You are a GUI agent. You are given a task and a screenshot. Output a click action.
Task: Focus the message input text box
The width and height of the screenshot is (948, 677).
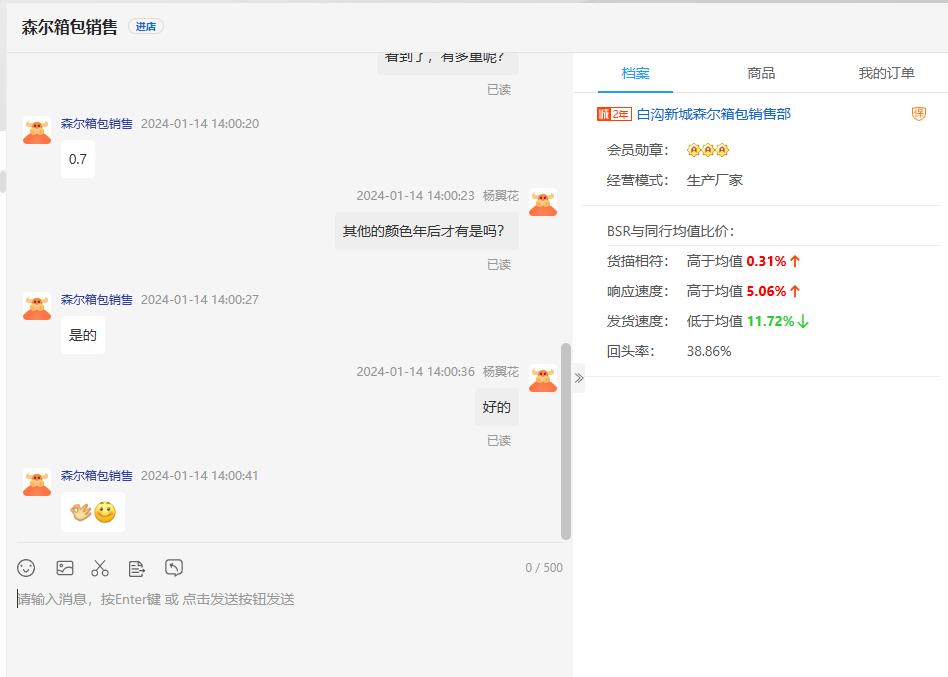[x=290, y=620]
